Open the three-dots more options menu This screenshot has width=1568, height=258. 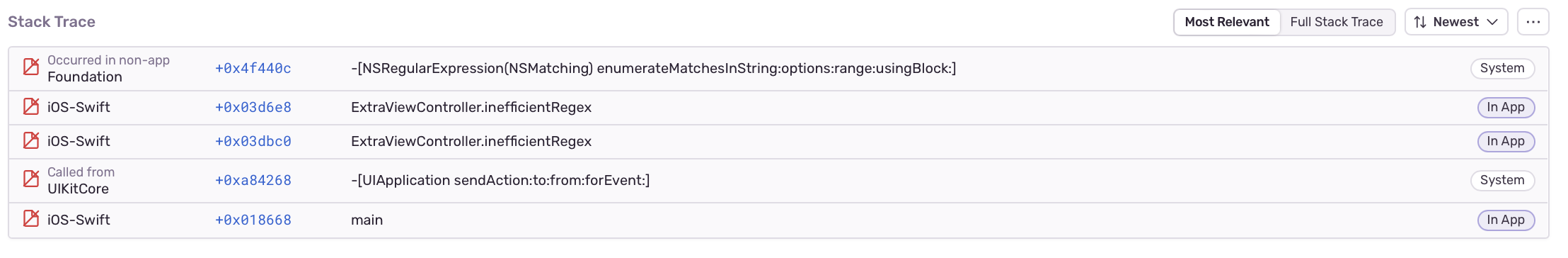(x=1533, y=22)
